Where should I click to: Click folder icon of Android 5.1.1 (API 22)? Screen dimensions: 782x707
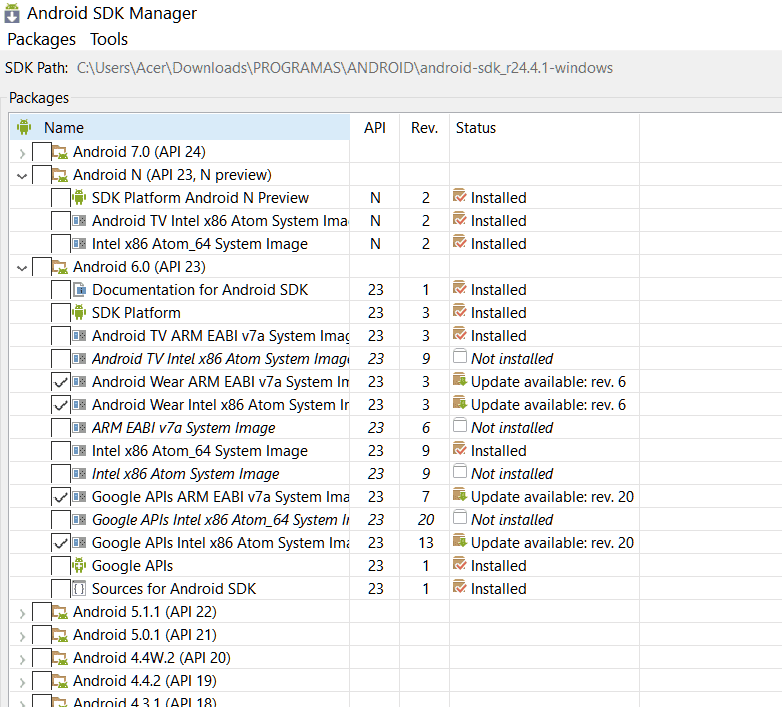60,612
